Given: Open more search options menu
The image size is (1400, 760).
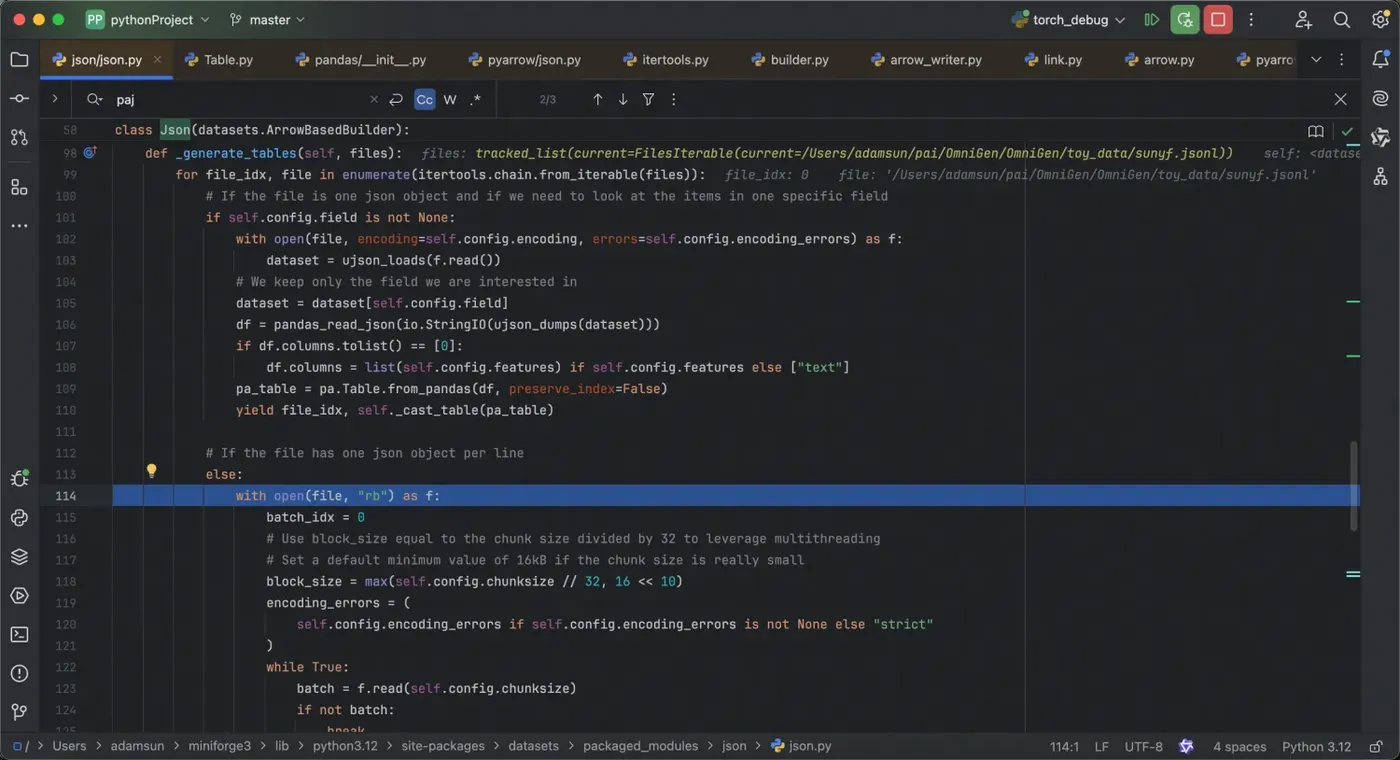Looking at the screenshot, I should click(x=673, y=99).
